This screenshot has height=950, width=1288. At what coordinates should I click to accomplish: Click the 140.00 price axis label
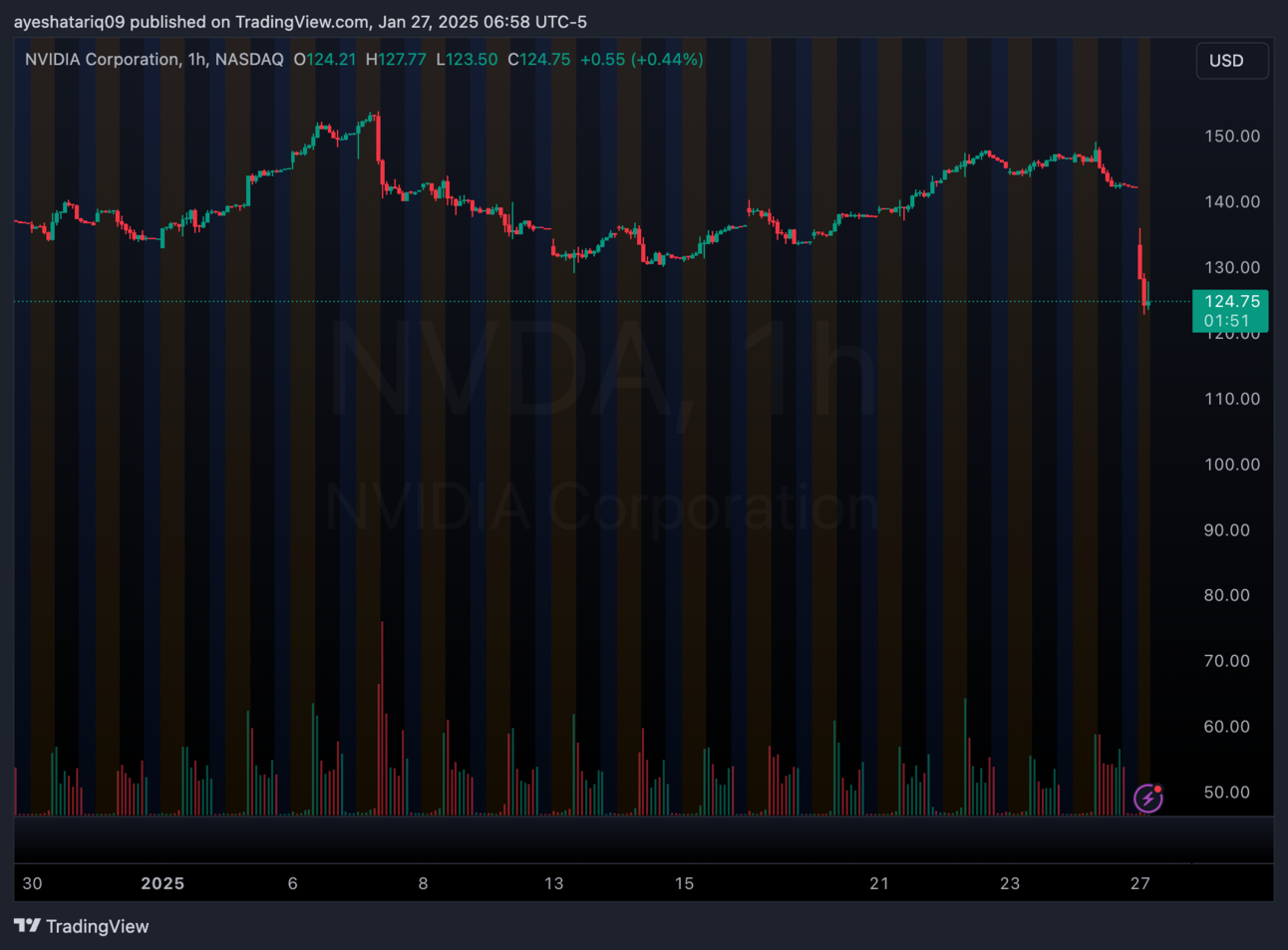click(1232, 201)
